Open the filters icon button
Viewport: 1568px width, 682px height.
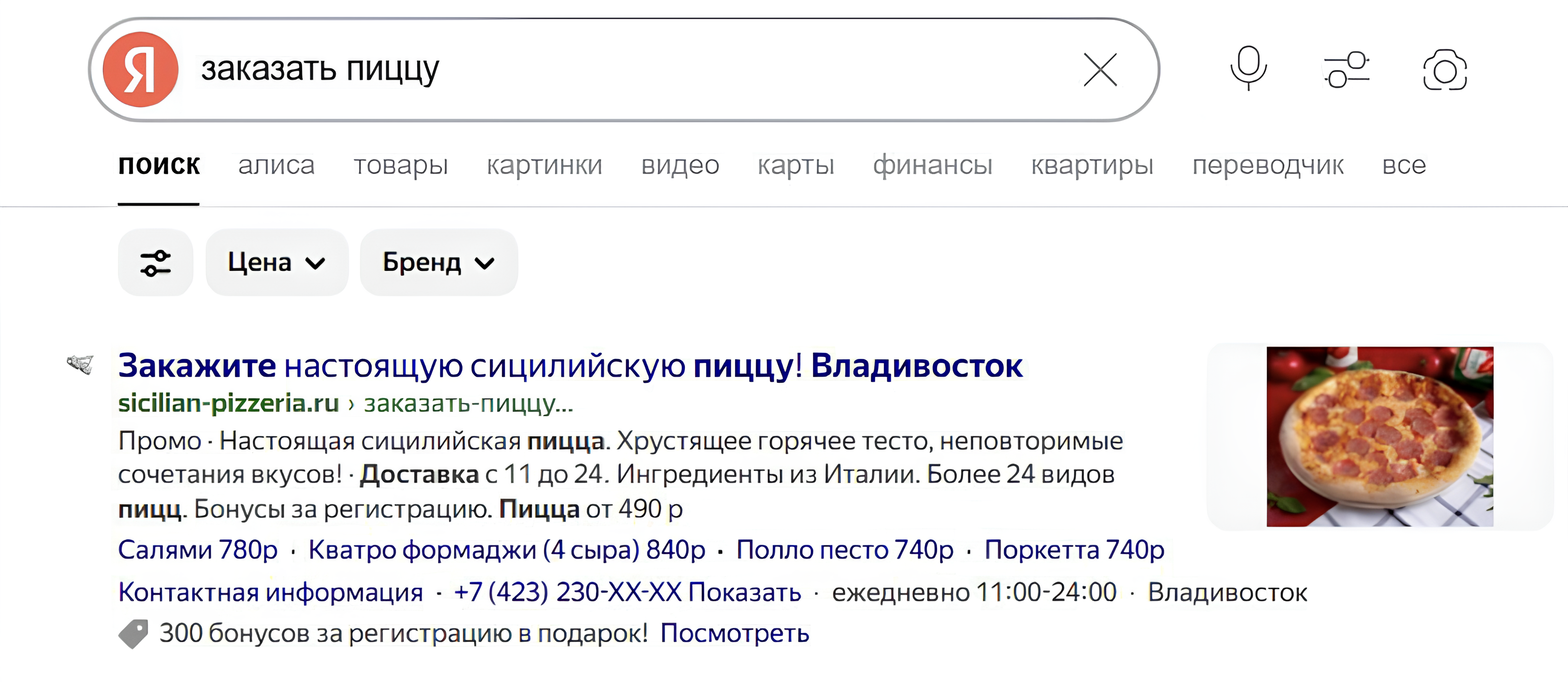(x=155, y=263)
